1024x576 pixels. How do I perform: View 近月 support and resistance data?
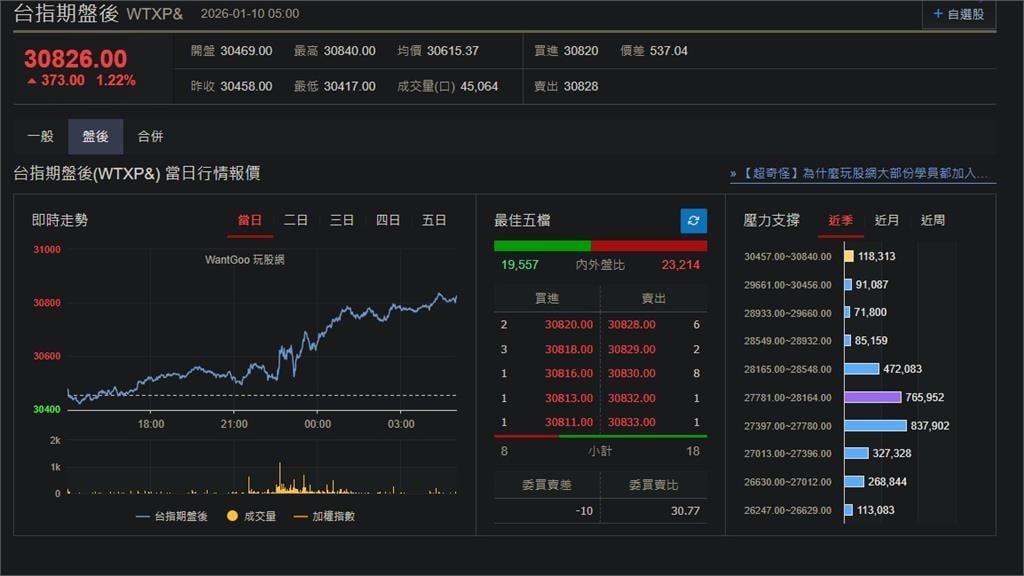coord(886,220)
